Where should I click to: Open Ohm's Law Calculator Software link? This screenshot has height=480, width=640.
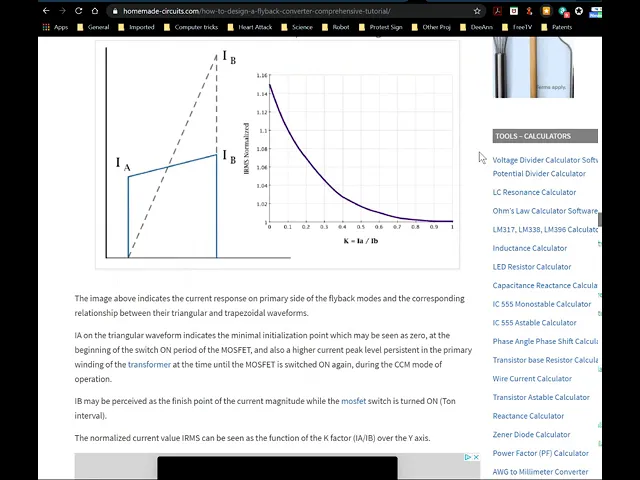coord(545,211)
